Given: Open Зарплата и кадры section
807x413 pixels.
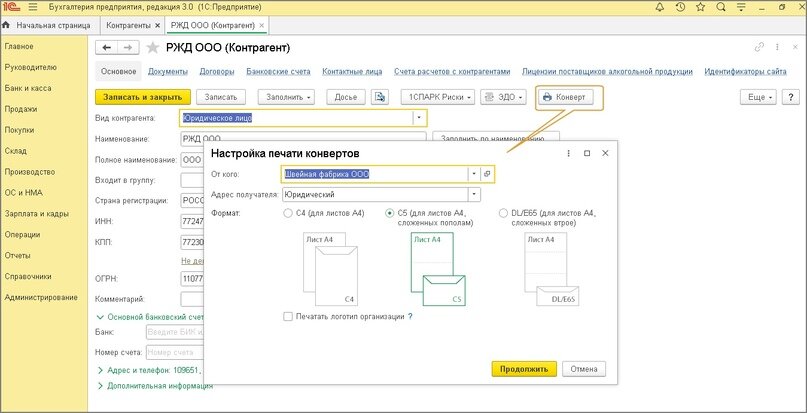Looking at the screenshot, I should [x=37, y=214].
